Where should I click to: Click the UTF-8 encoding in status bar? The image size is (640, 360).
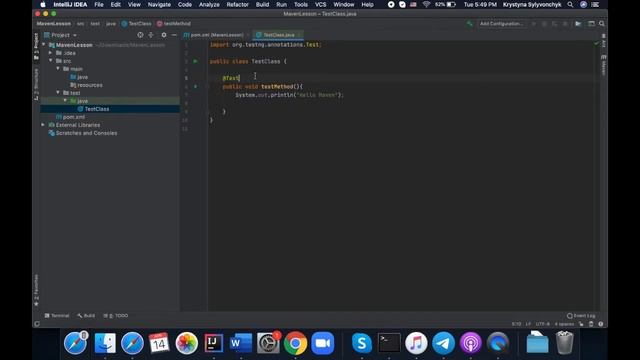click(x=542, y=324)
